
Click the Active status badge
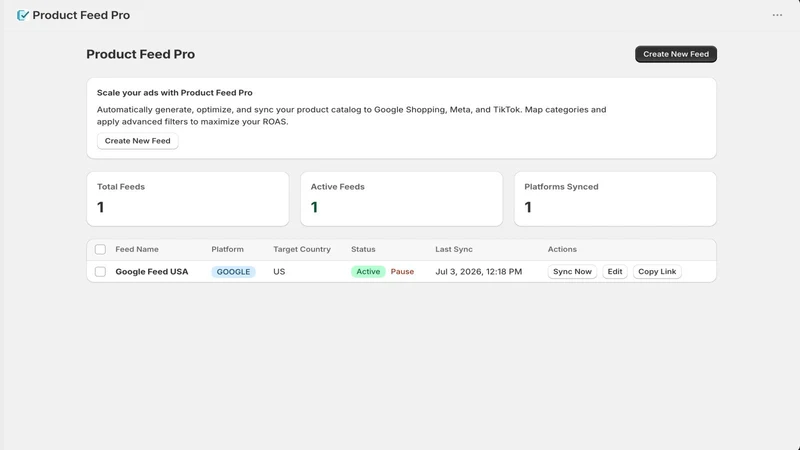[x=368, y=272]
